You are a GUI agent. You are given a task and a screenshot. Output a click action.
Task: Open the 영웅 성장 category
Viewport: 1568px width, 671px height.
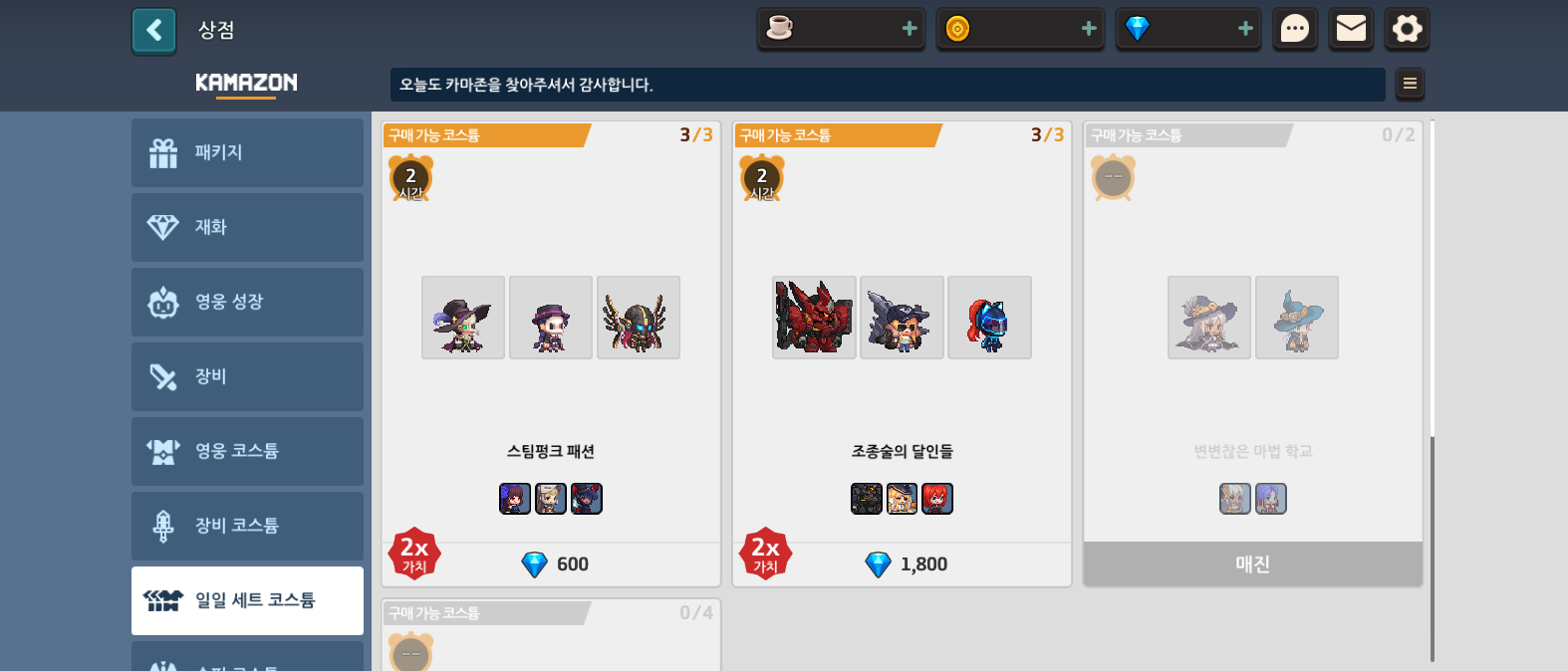pyautogui.click(x=247, y=302)
